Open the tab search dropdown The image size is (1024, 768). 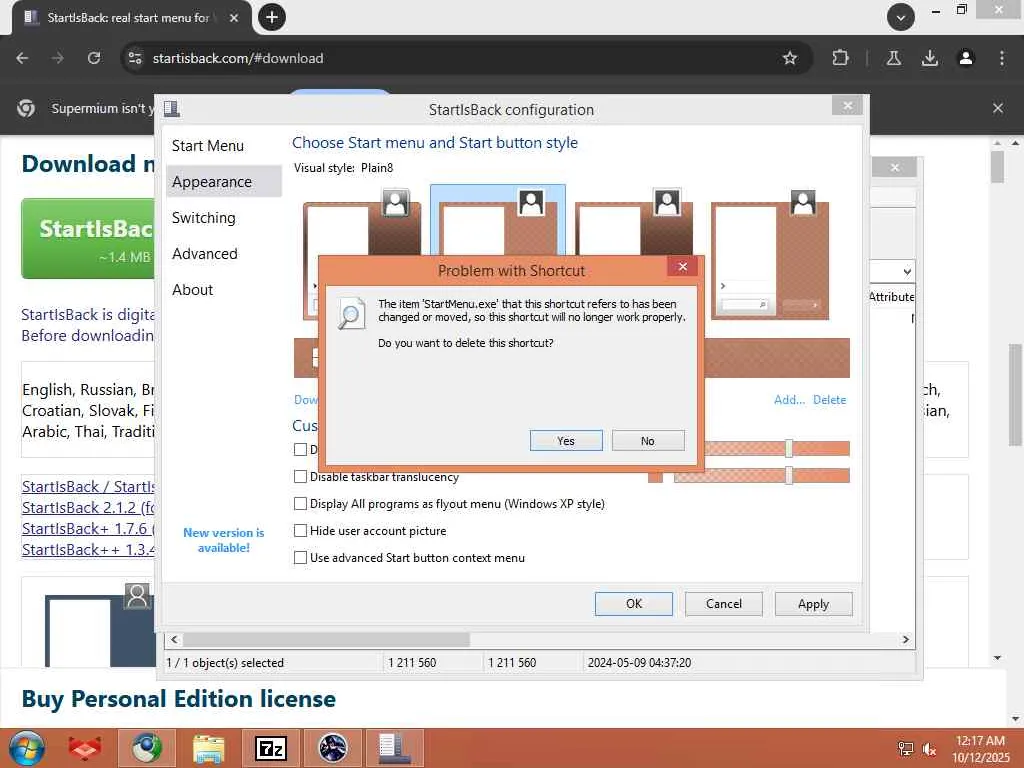(x=901, y=18)
